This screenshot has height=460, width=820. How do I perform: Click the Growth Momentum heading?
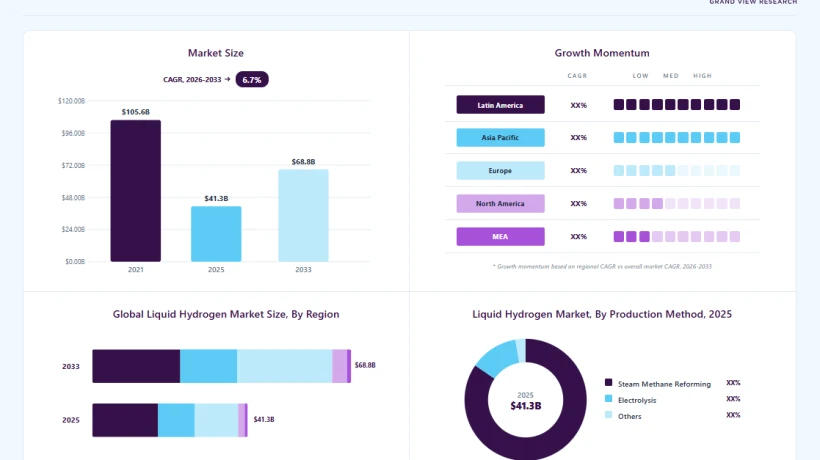[602, 53]
